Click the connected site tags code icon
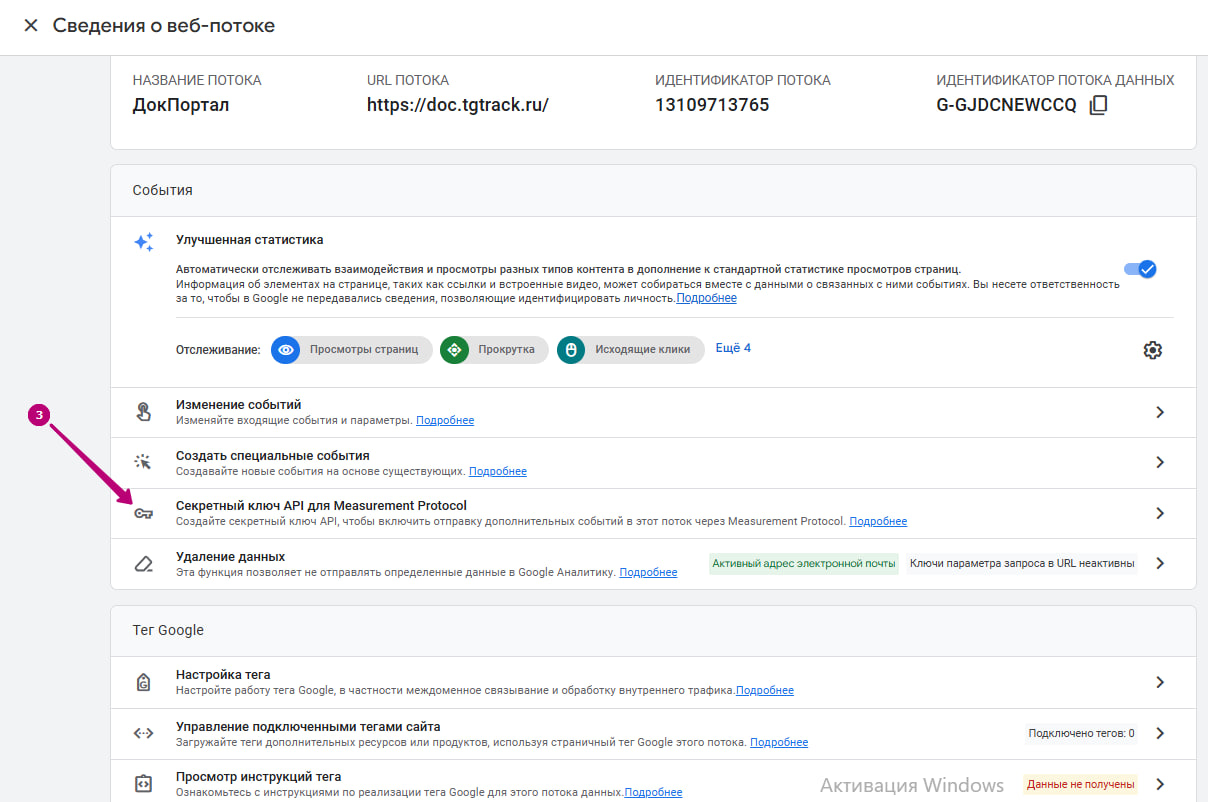The height and width of the screenshot is (802, 1208). click(x=144, y=733)
